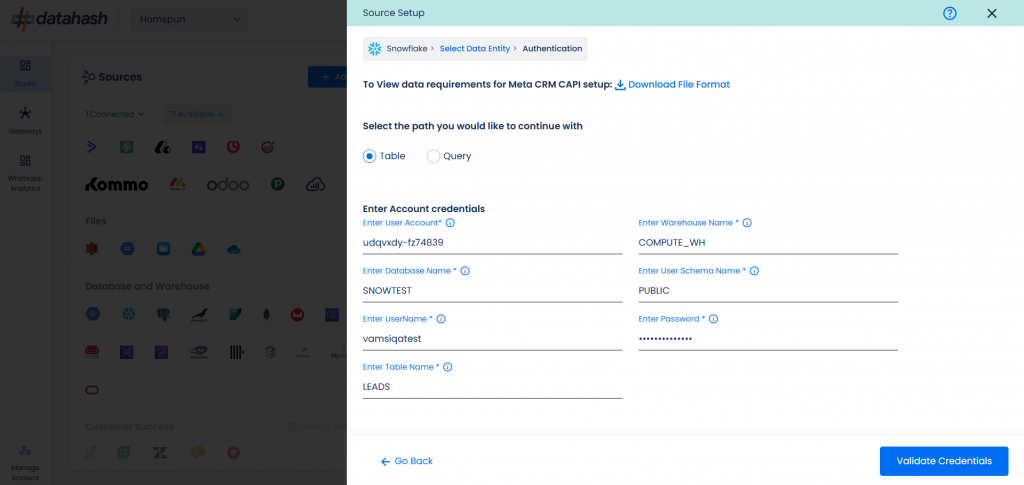Click the Snowflake breadcrumb label
The height and width of the screenshot is (485, 1024).
407,48
